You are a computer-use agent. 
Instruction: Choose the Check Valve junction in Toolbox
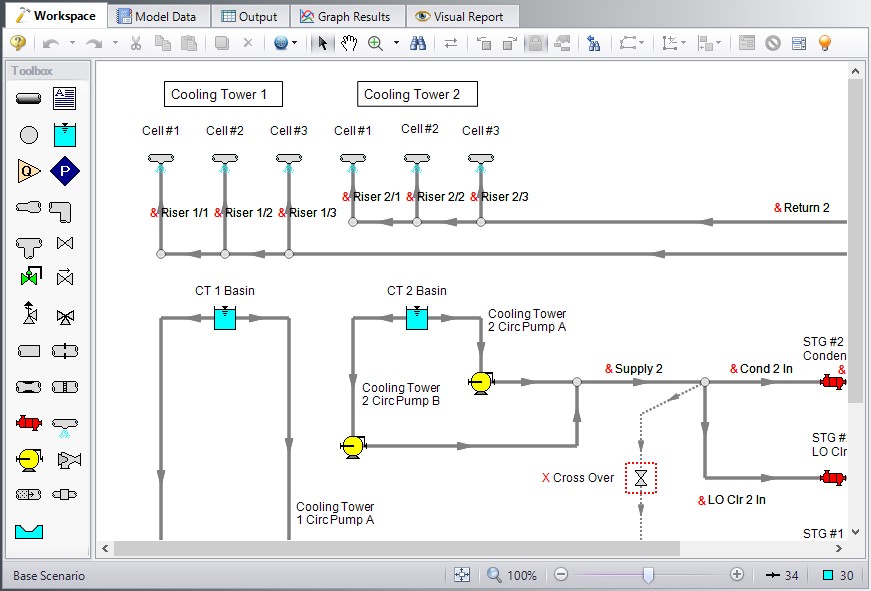click(65, 277)
